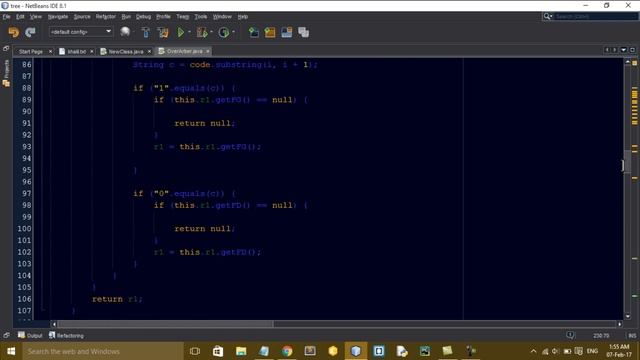Open the Windows Start menu

tap(11, 351)
